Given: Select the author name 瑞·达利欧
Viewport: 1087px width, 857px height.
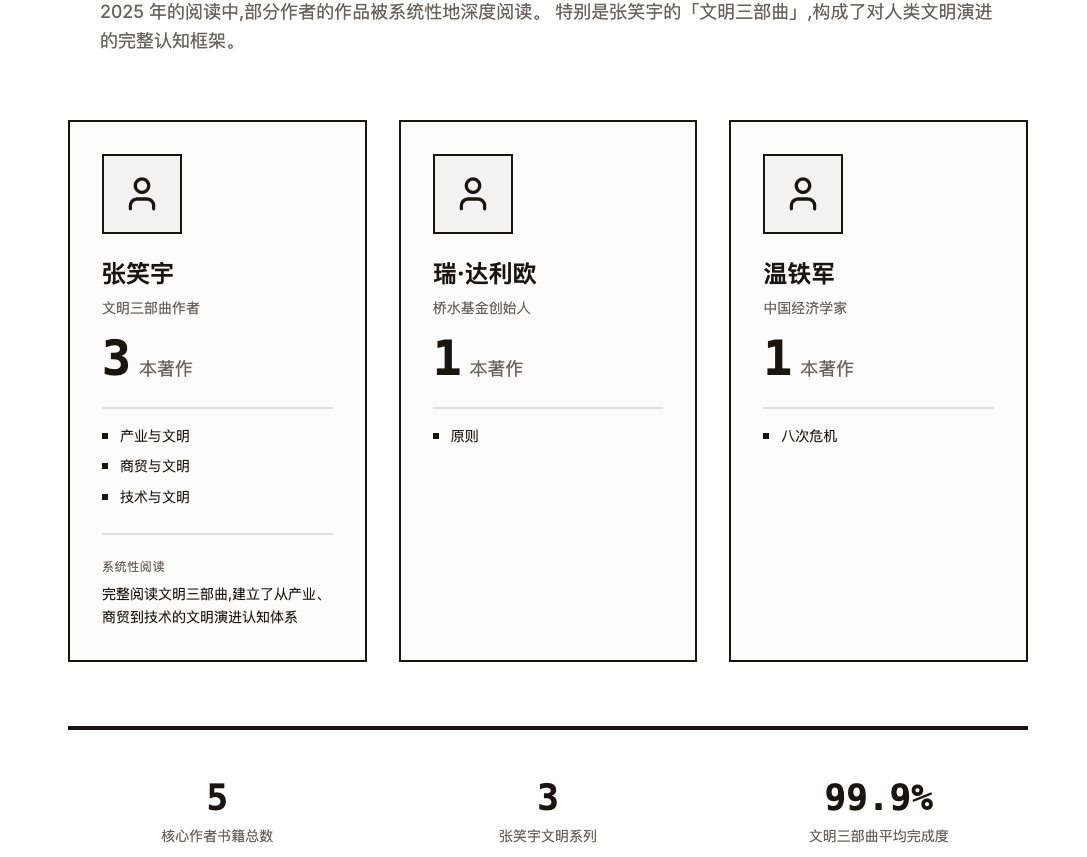Looking at the screenshot, I should coord(485,273).
